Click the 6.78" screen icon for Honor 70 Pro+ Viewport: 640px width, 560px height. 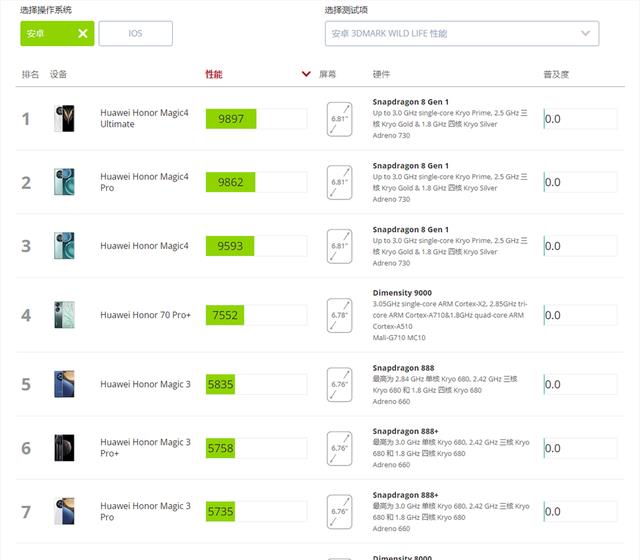[340, 315]
